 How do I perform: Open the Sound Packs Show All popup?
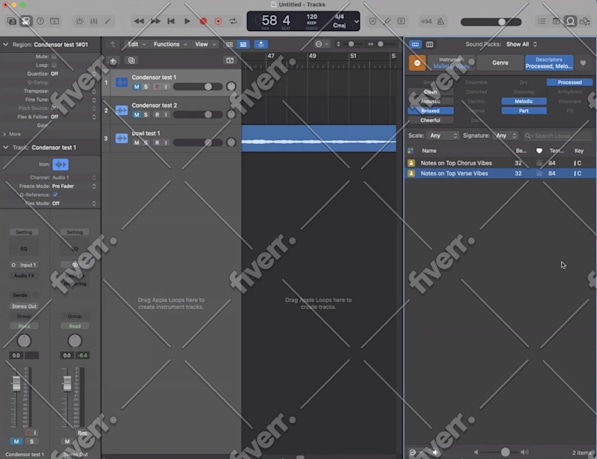click(521, 44)
